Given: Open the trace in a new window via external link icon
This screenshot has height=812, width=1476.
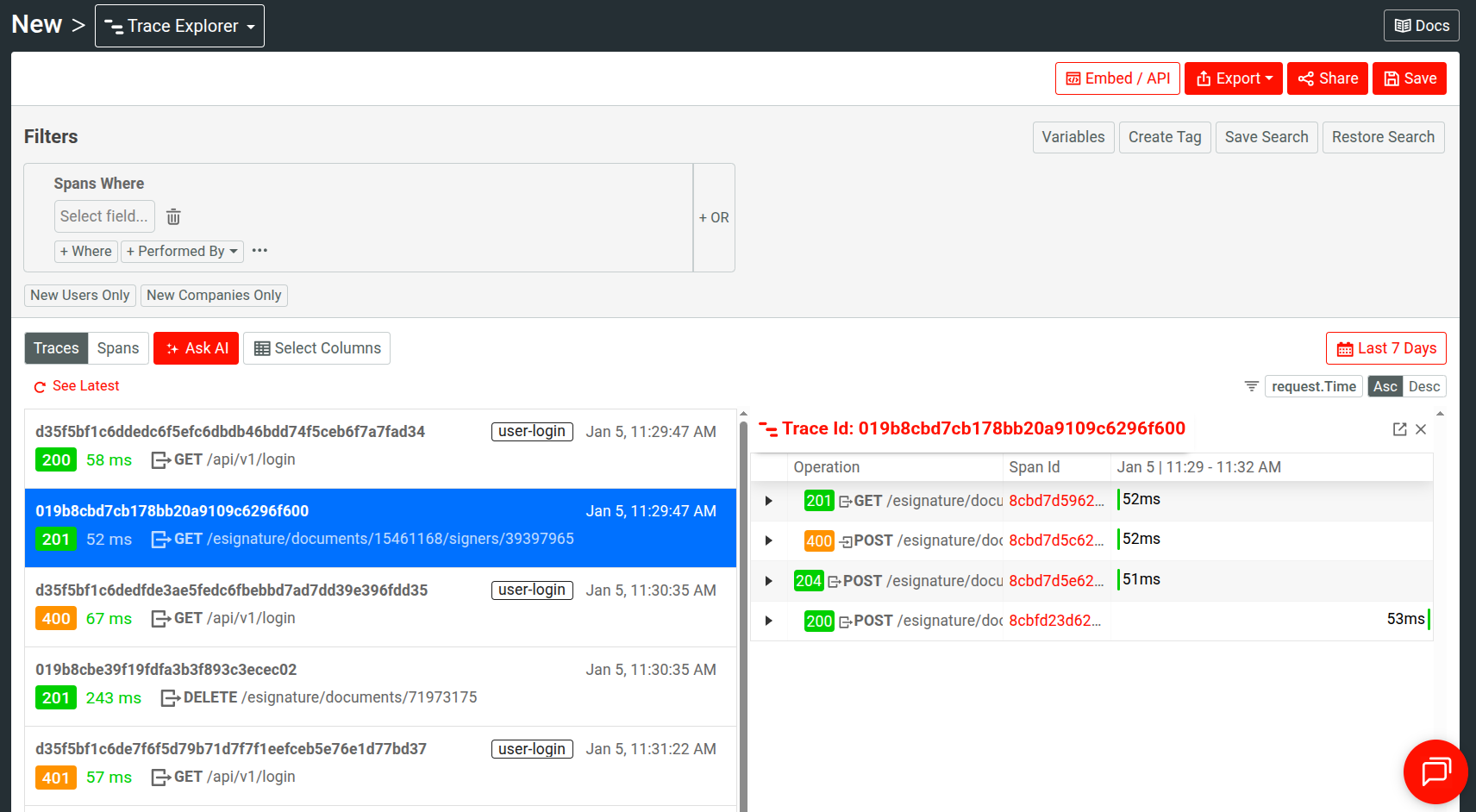Looking at the screenshot, I should tap(1400, 428).
